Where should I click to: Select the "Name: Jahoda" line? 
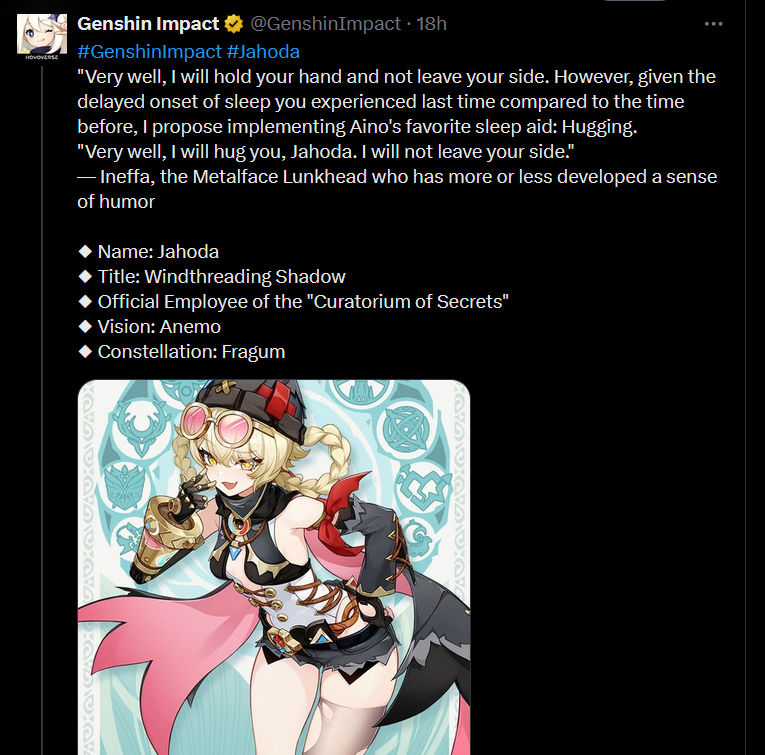pyautogui.click(x=148, y=252)
